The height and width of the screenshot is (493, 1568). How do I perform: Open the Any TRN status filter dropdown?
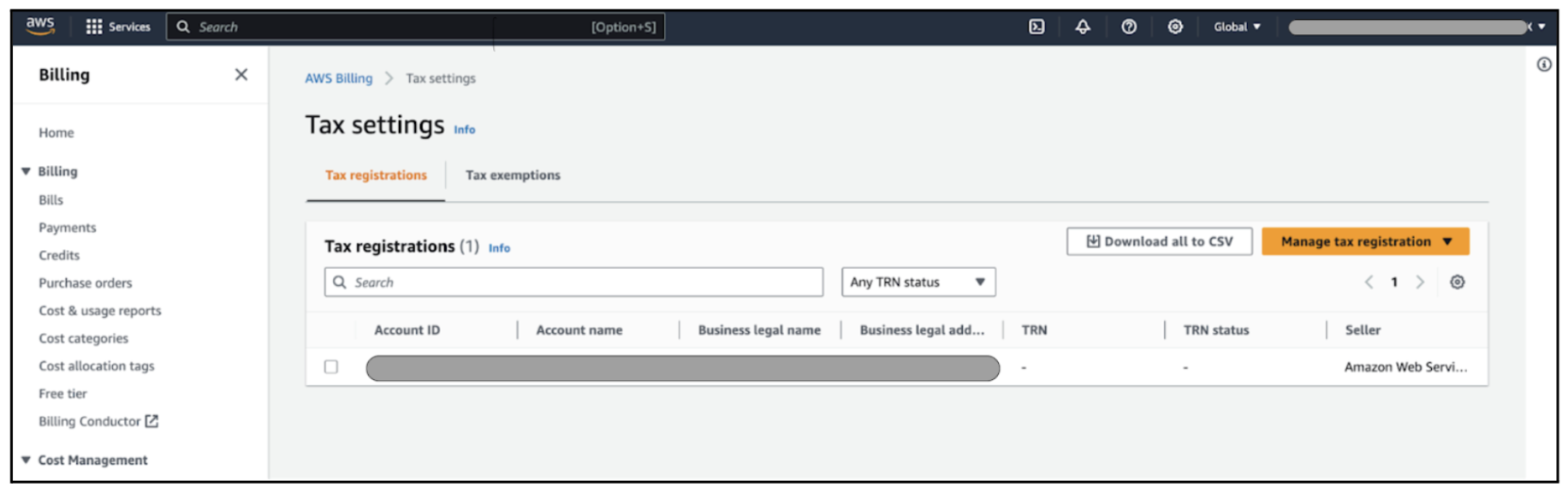[x=918, y=282]
